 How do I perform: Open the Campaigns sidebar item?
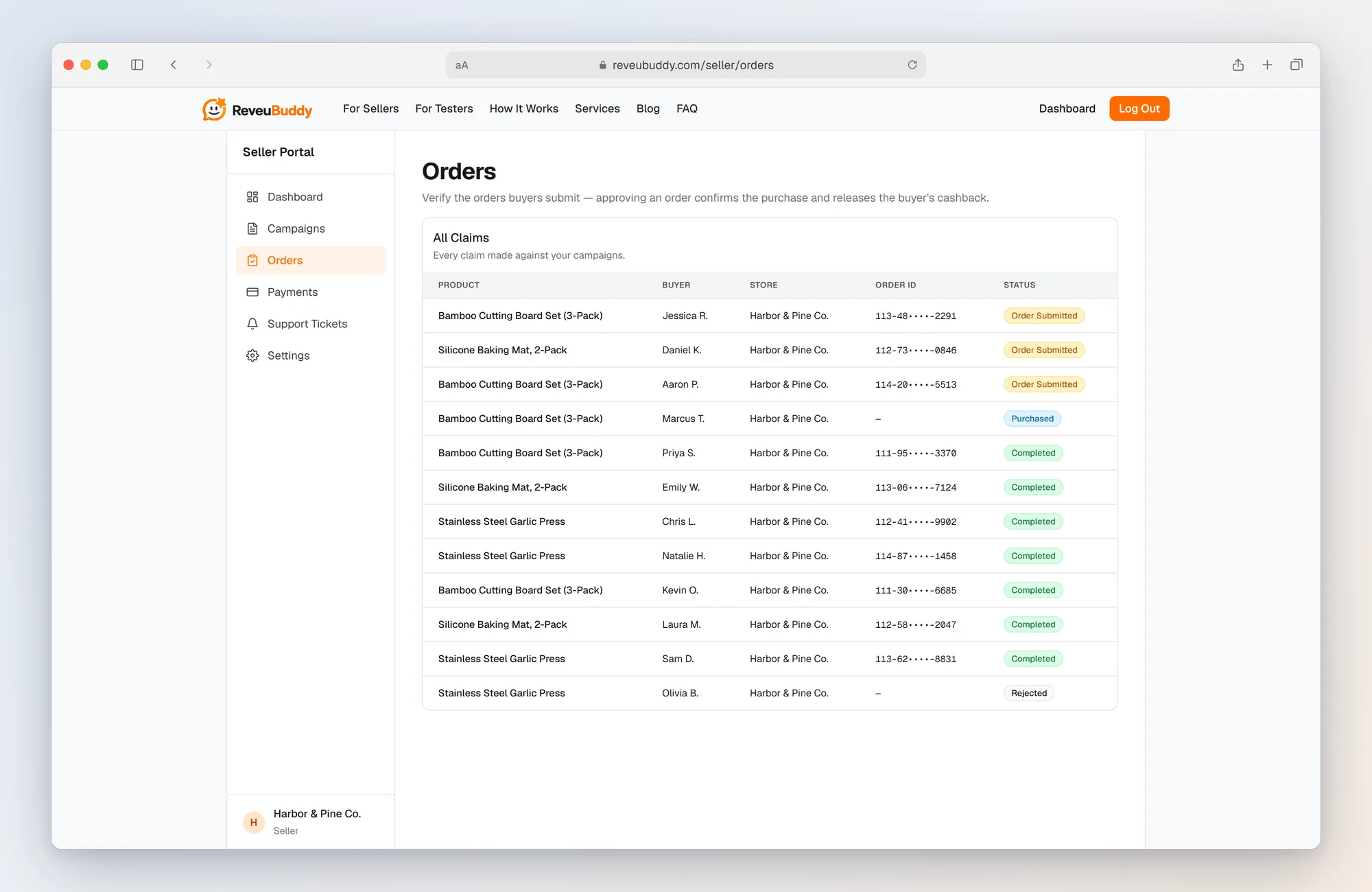click(311, 228)
